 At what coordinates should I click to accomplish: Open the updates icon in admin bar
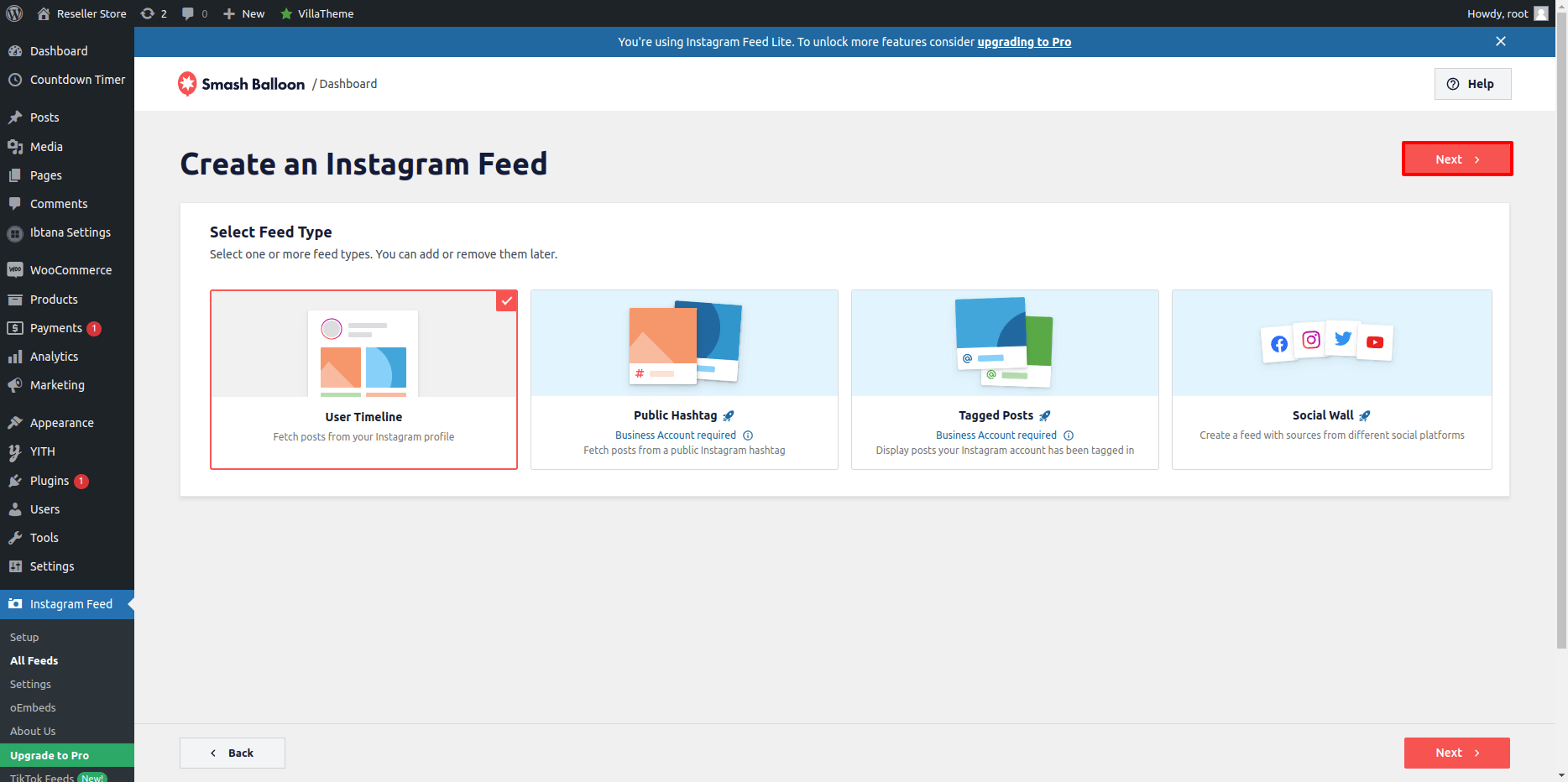click(x=154, y=13)
